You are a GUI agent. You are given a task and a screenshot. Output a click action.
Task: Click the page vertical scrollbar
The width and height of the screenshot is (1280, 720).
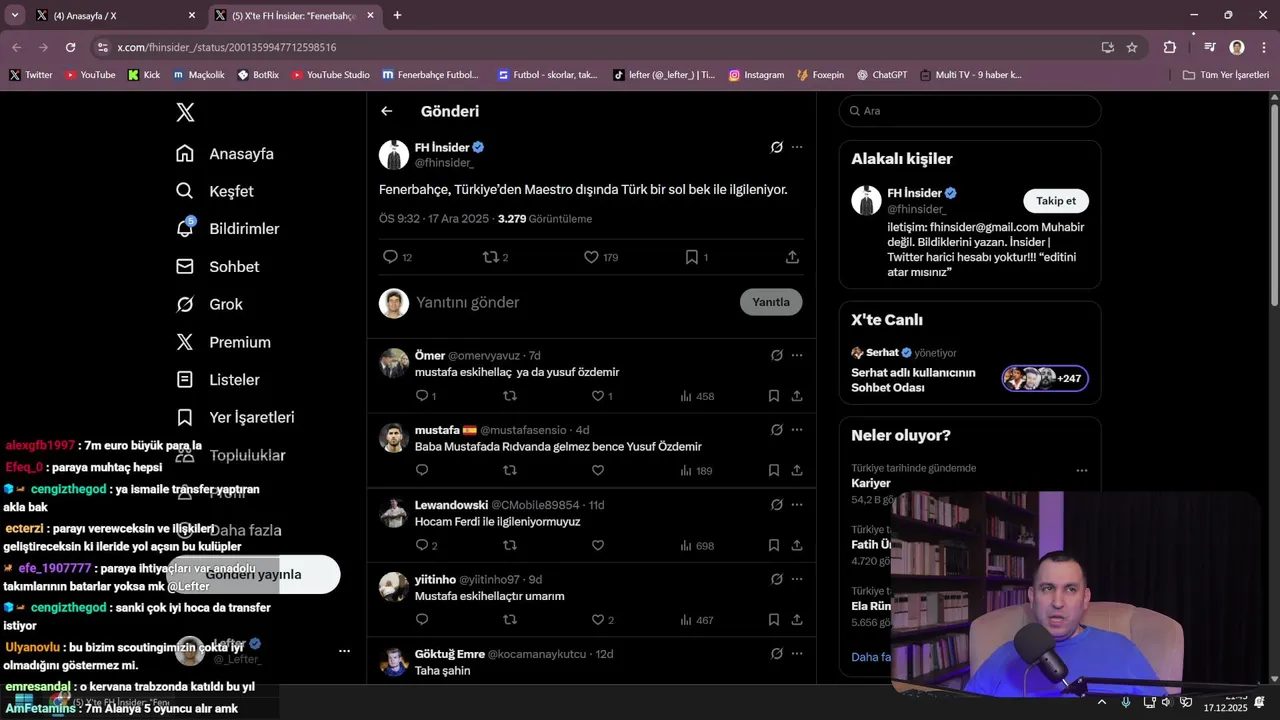point(1274,205)
